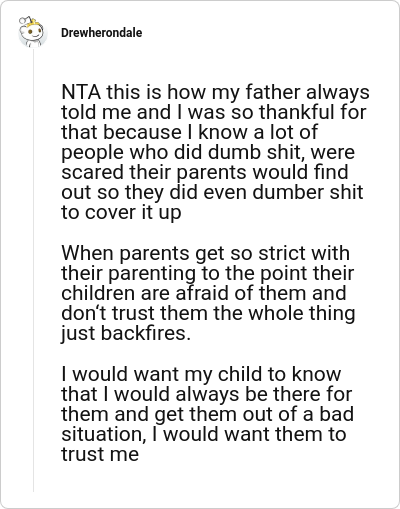Click the phrase "always be there for"

(263, 394)
